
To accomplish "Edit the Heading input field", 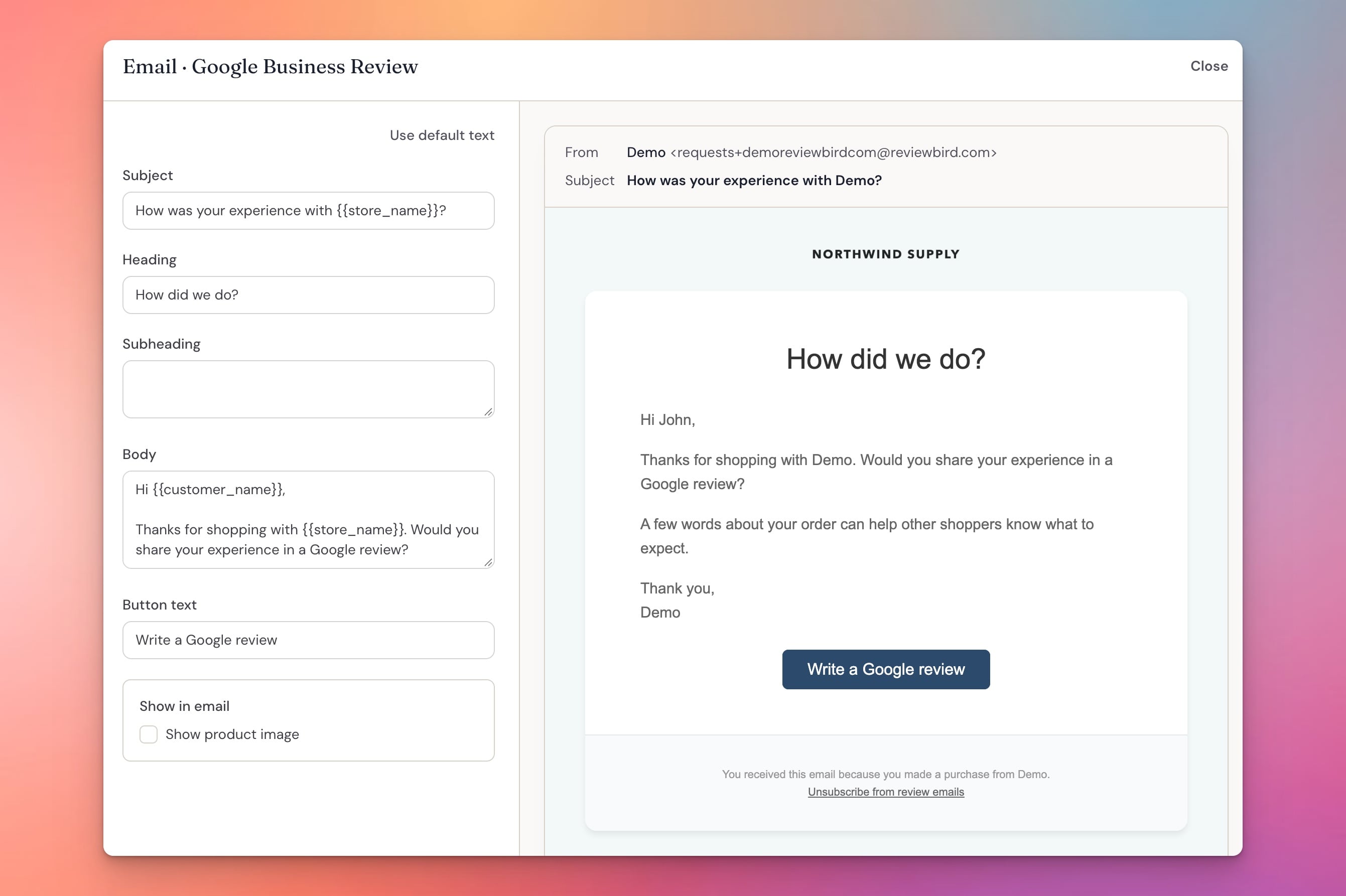I will [309, 295].
